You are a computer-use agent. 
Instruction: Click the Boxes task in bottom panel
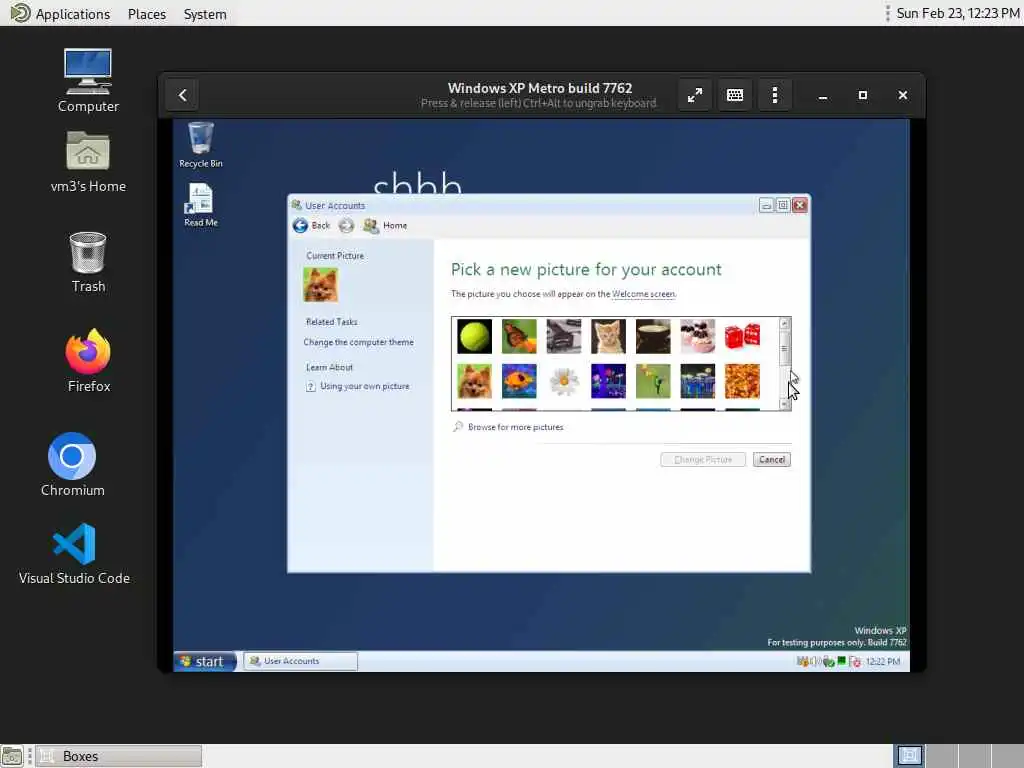pyautogui.click(x=118, y=756)
